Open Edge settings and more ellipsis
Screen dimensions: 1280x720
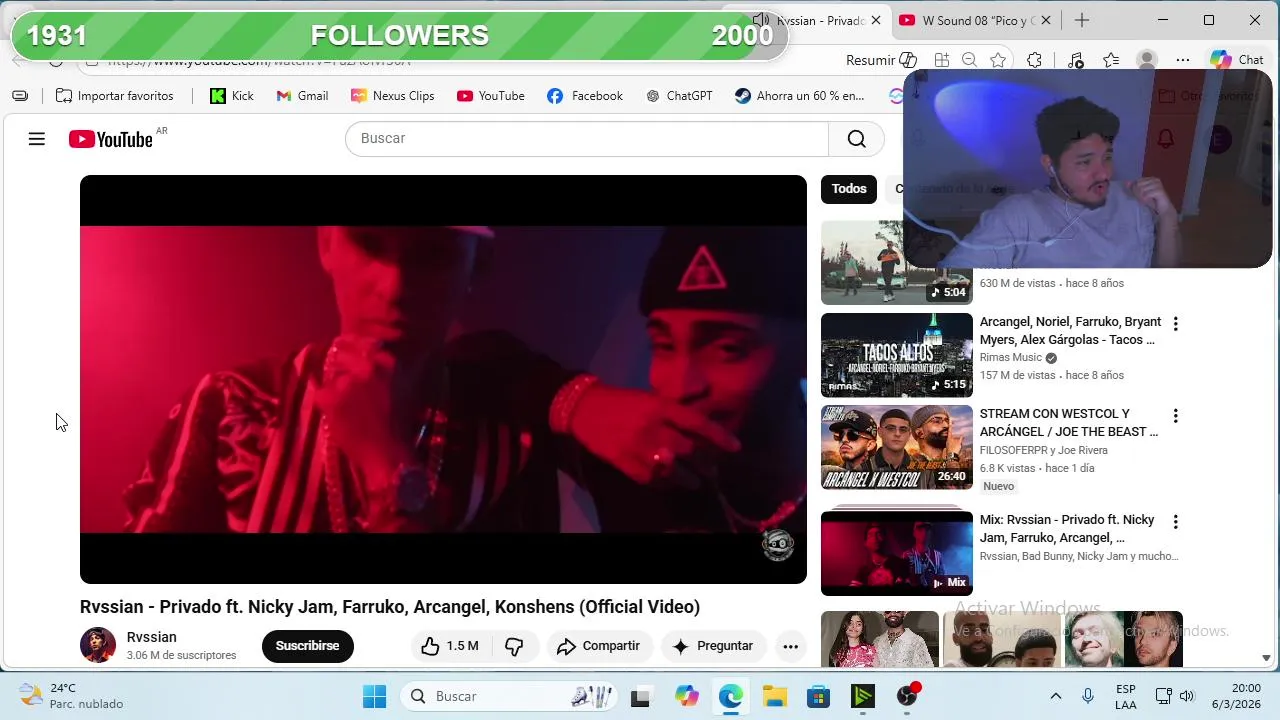pos(1183,60)
